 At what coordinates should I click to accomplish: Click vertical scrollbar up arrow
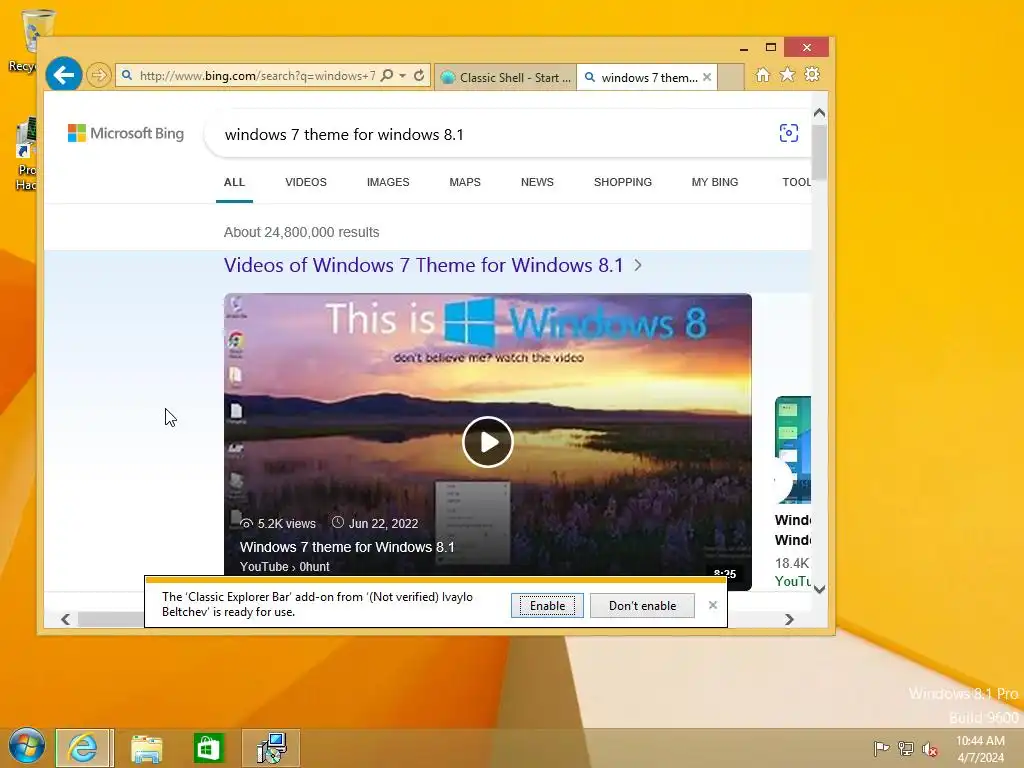coord(820,113)
